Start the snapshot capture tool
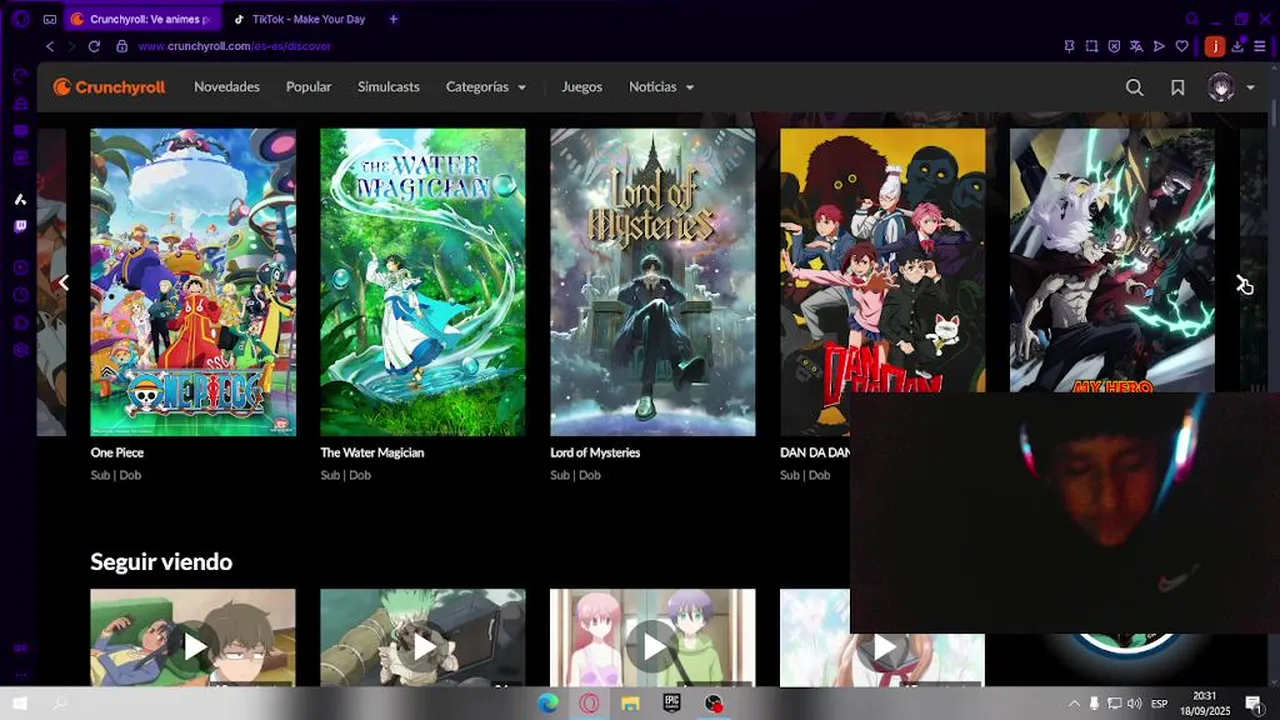The image size is (1280, 720). 1091,46
